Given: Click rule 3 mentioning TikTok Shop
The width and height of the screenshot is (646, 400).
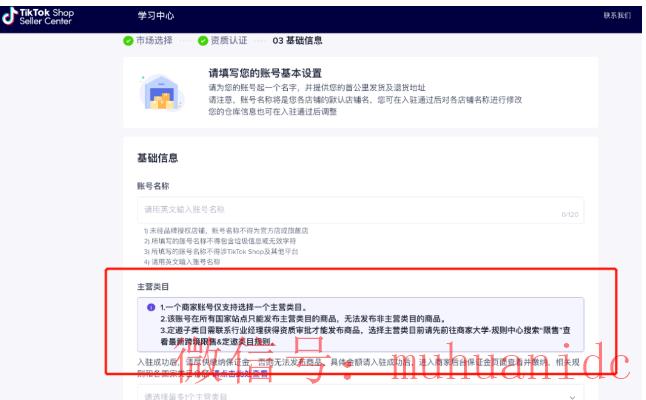Looking at the screenshot, I should click(x=221, y=251).
